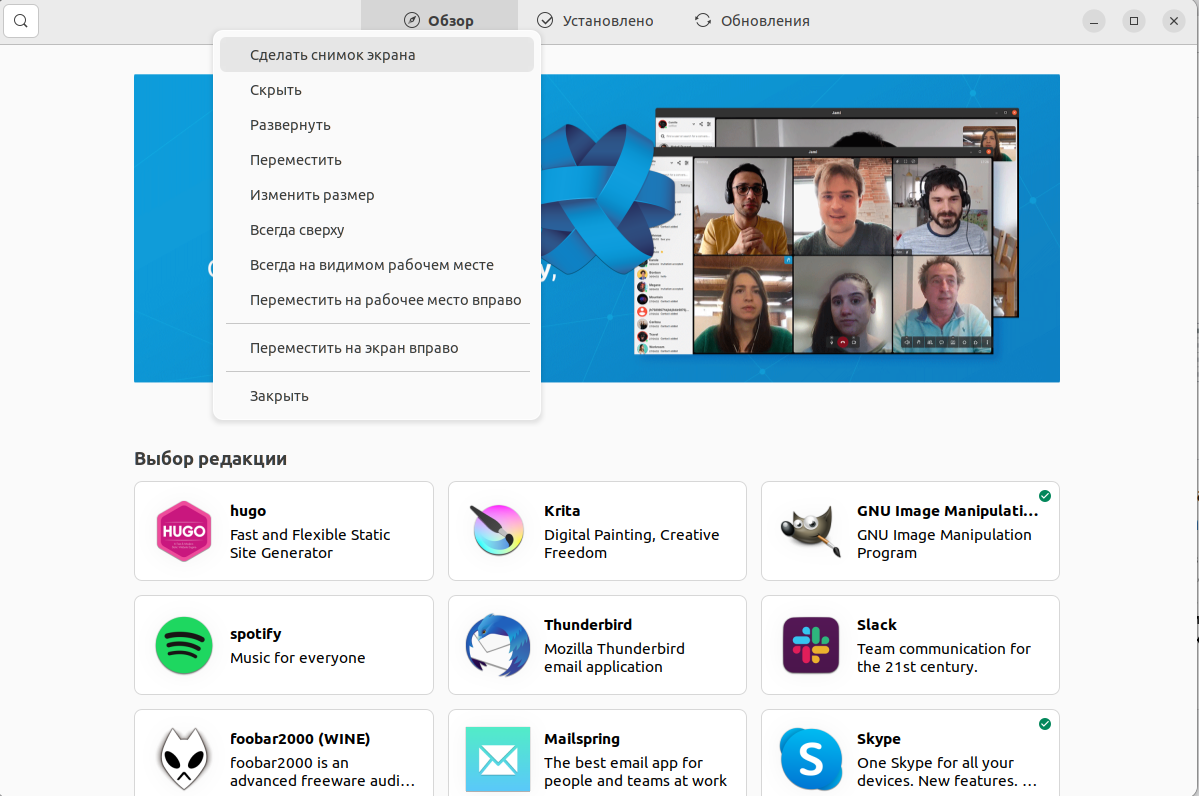The height and width of the screenshot is (796, 1199).
Task: Select Развернуть in the window menu
Action: [377, 125]
